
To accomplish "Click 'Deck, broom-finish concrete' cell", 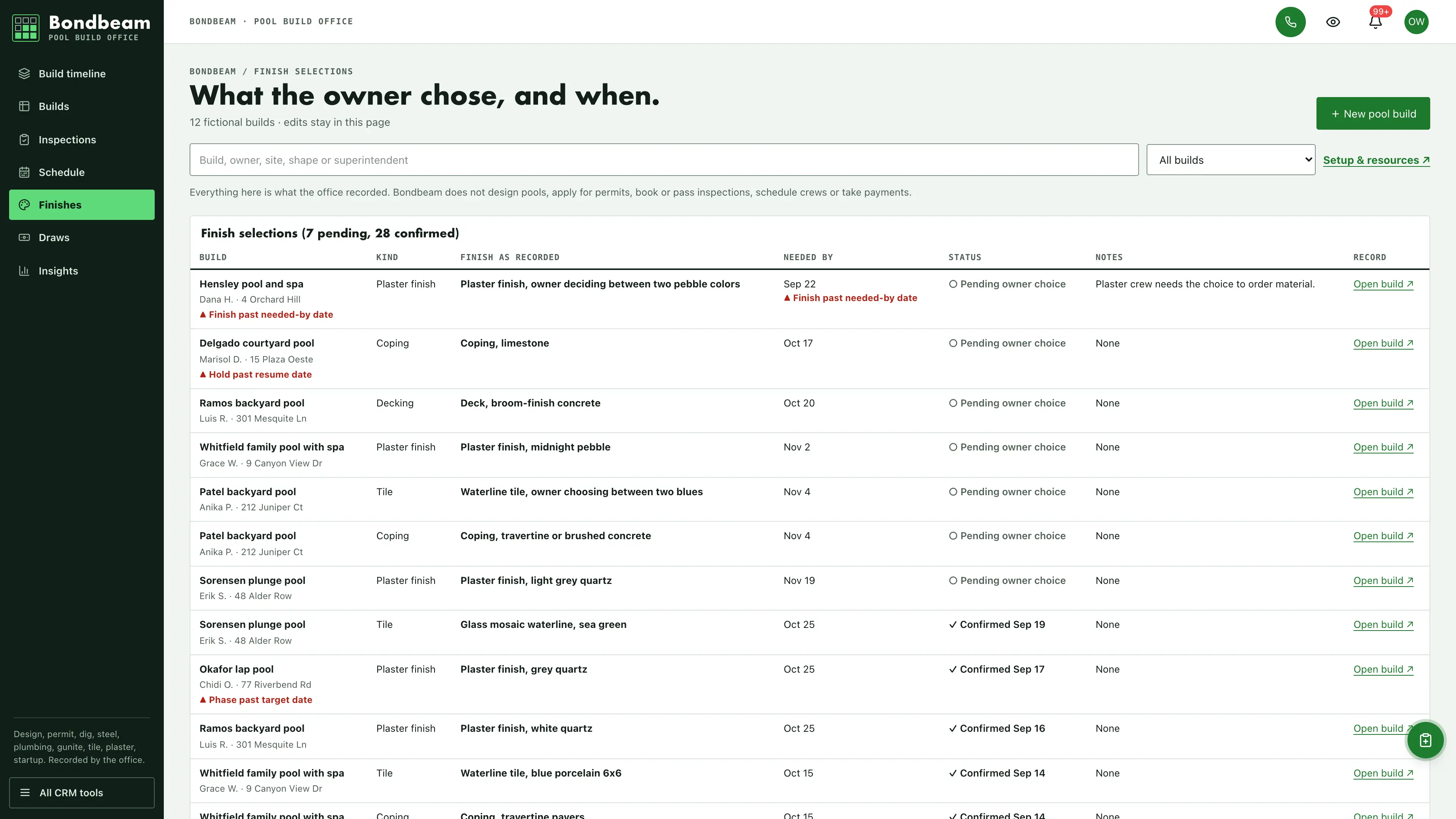I will [x=530, y=403].
